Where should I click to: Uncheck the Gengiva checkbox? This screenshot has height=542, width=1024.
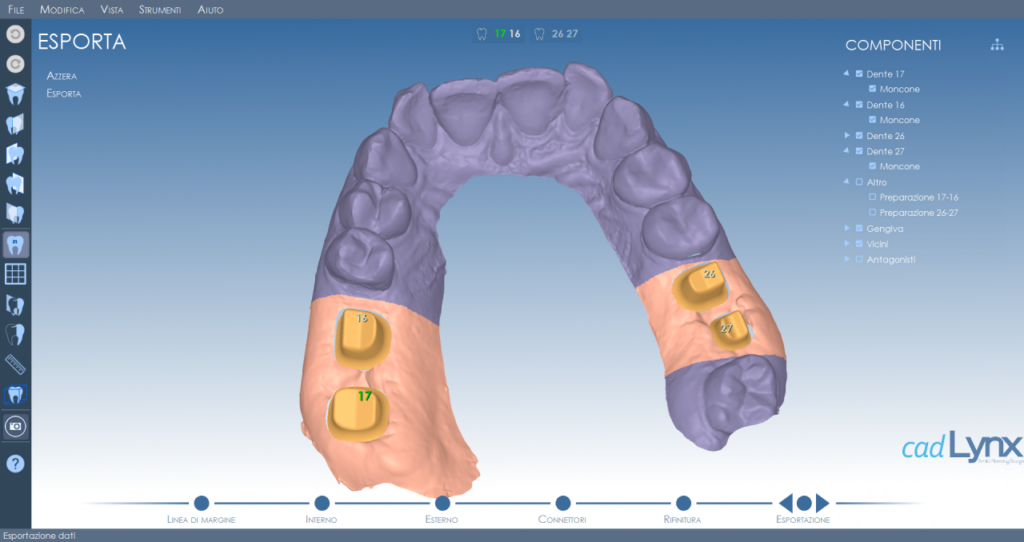[x=859, y=228]
